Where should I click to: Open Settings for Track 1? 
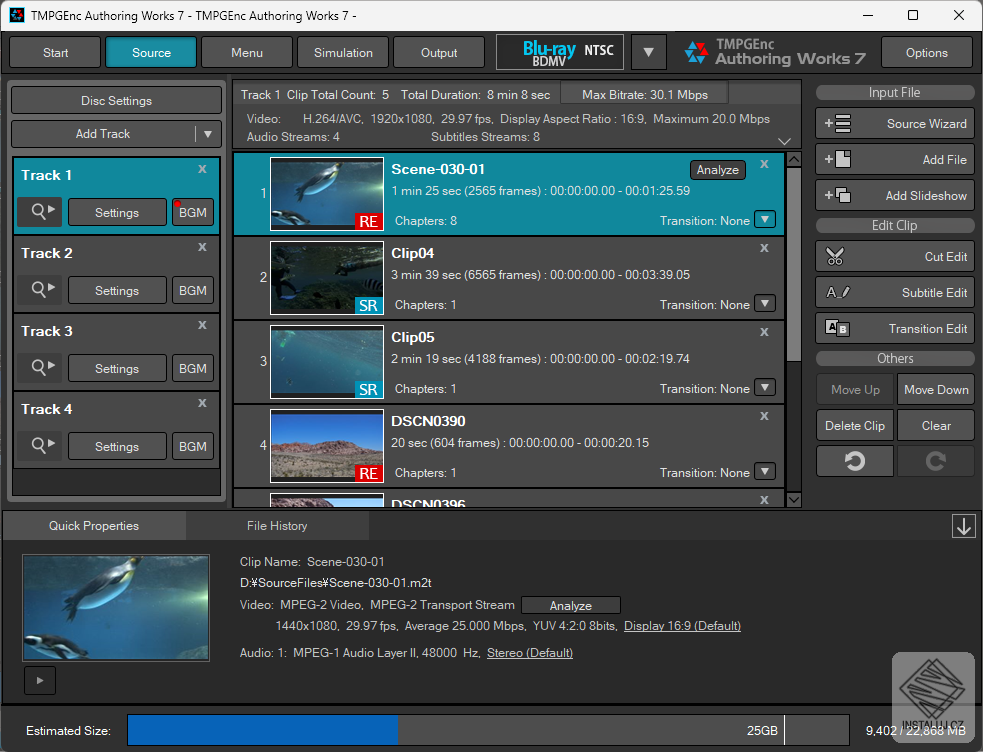[x=117, y=212]
